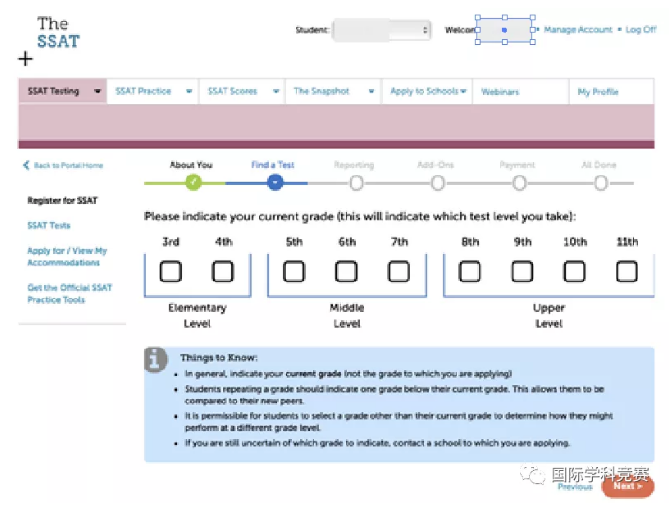Select the 6th grade checkbox
Screen dimensions: 669x515
[x=346, y=271]
